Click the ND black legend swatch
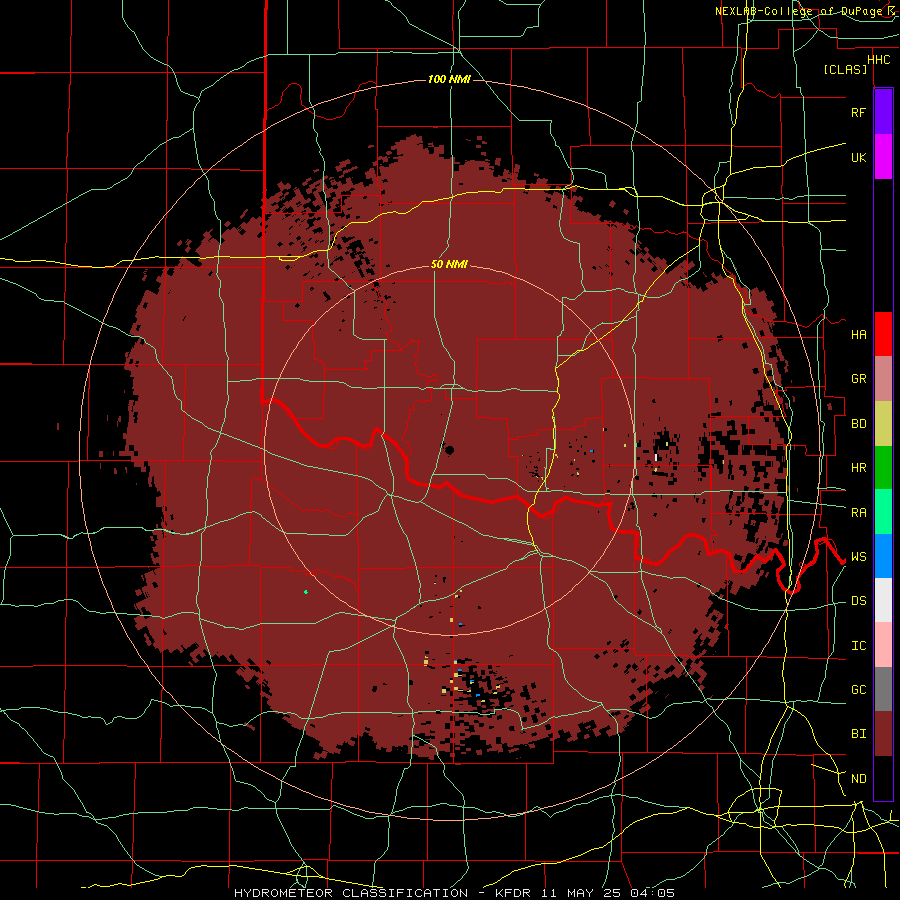The height and width of the screenshot is (900, 900). pos(883,778)
